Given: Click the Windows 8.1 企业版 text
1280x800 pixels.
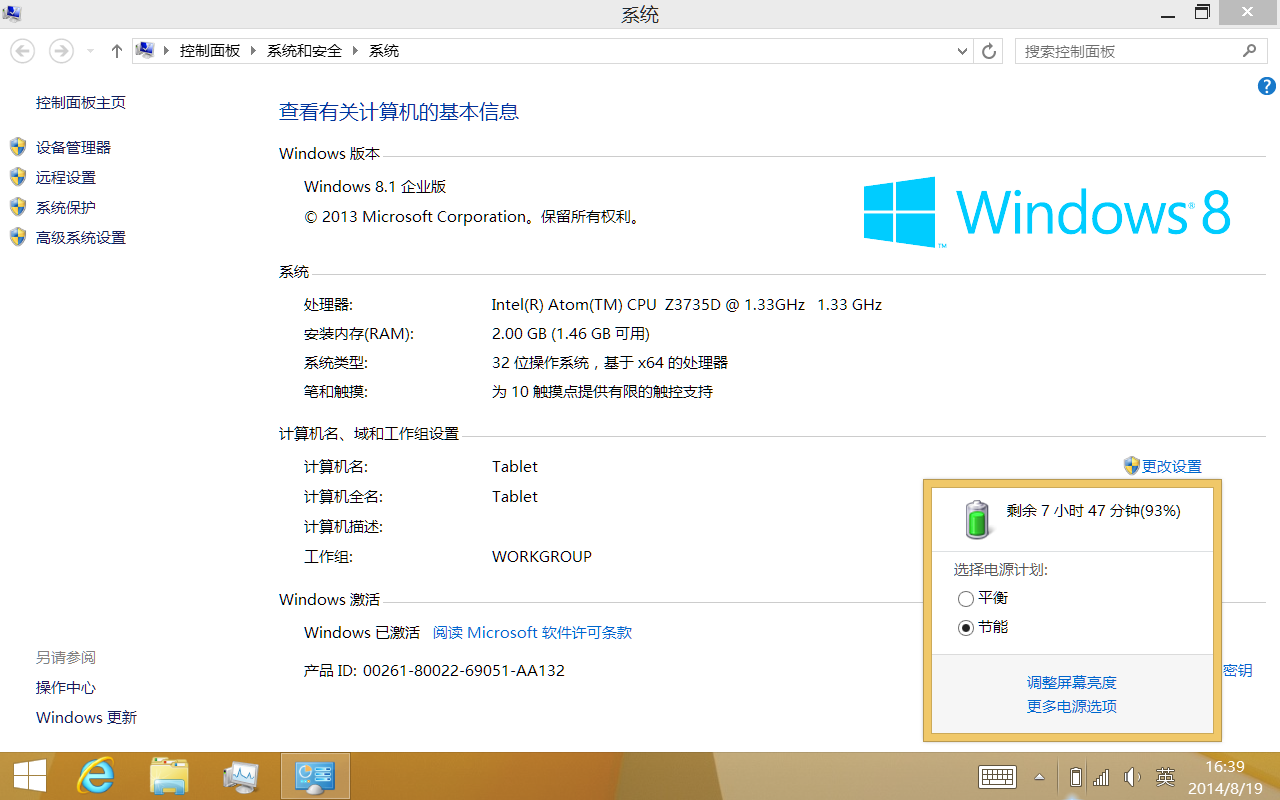Looking at the screenshot, I should pos(375,187).
